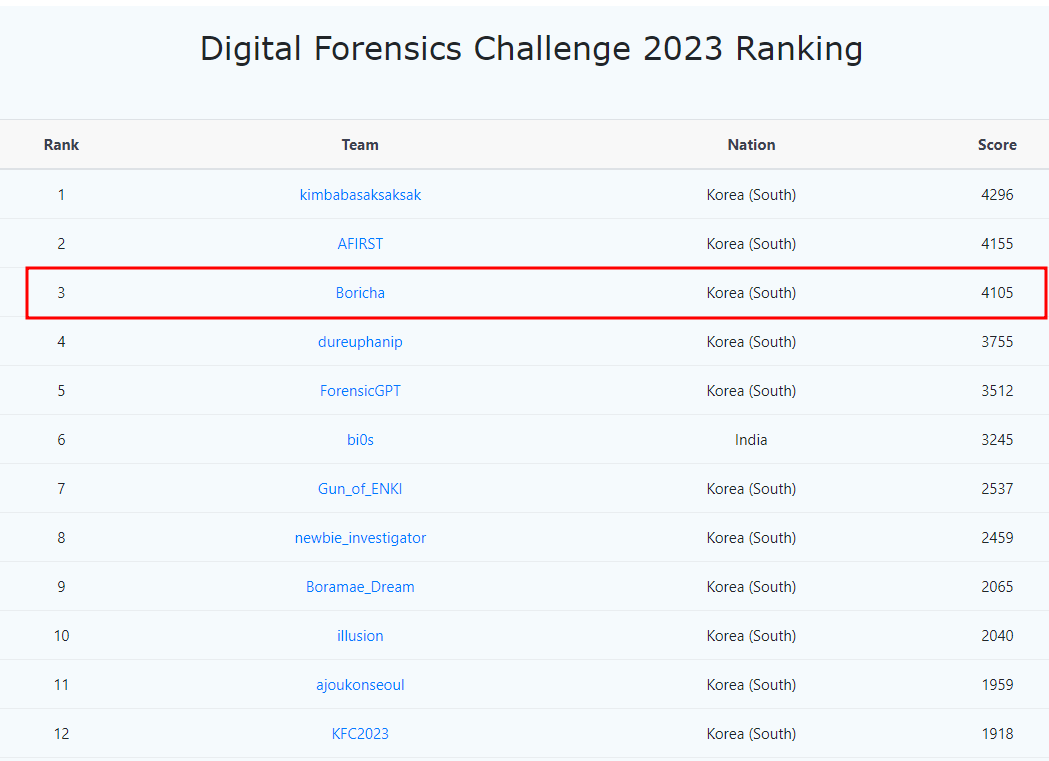Click the Rank column header
The height and width of the screenshot is (761, 1049).
pos(62,144)
